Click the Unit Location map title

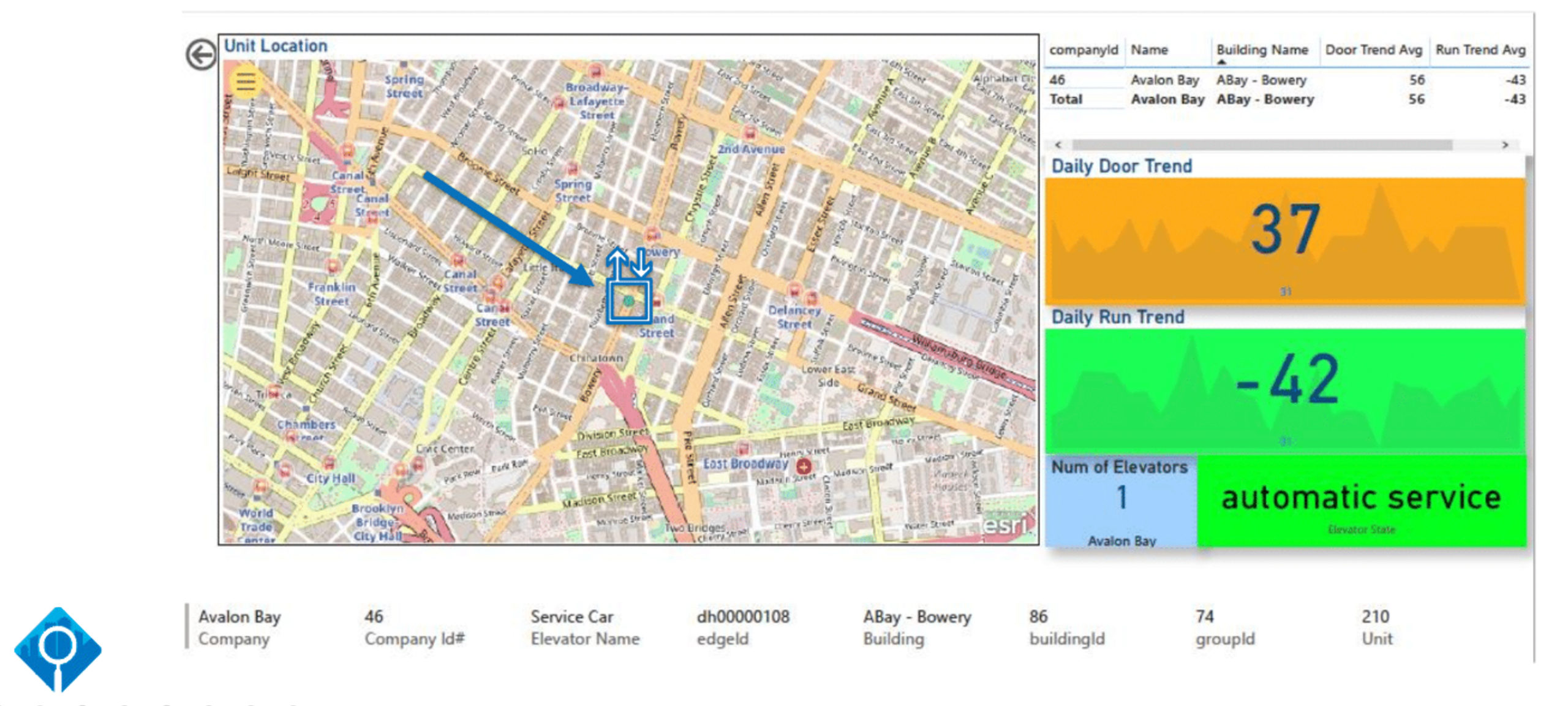coord(276,46)
